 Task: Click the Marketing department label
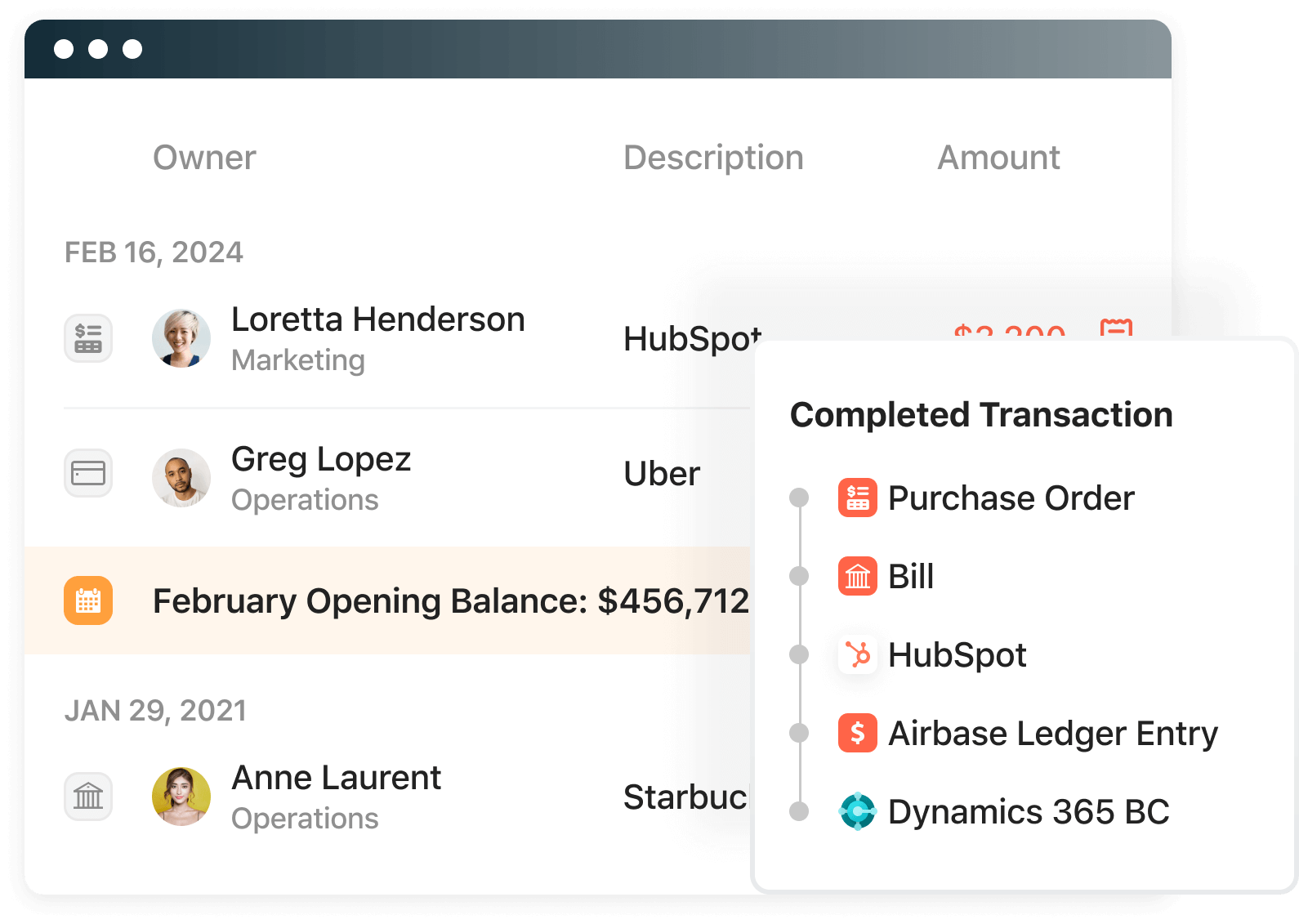click(298, 360)
